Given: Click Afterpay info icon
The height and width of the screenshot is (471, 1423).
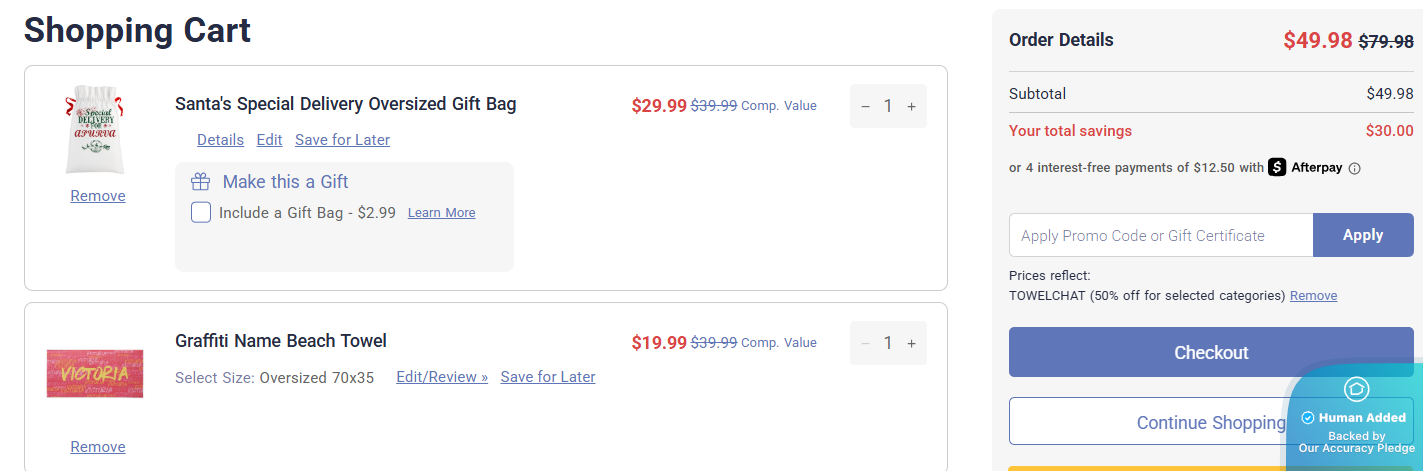Looking at the screenshot, I should click(x=1355, y=168).
